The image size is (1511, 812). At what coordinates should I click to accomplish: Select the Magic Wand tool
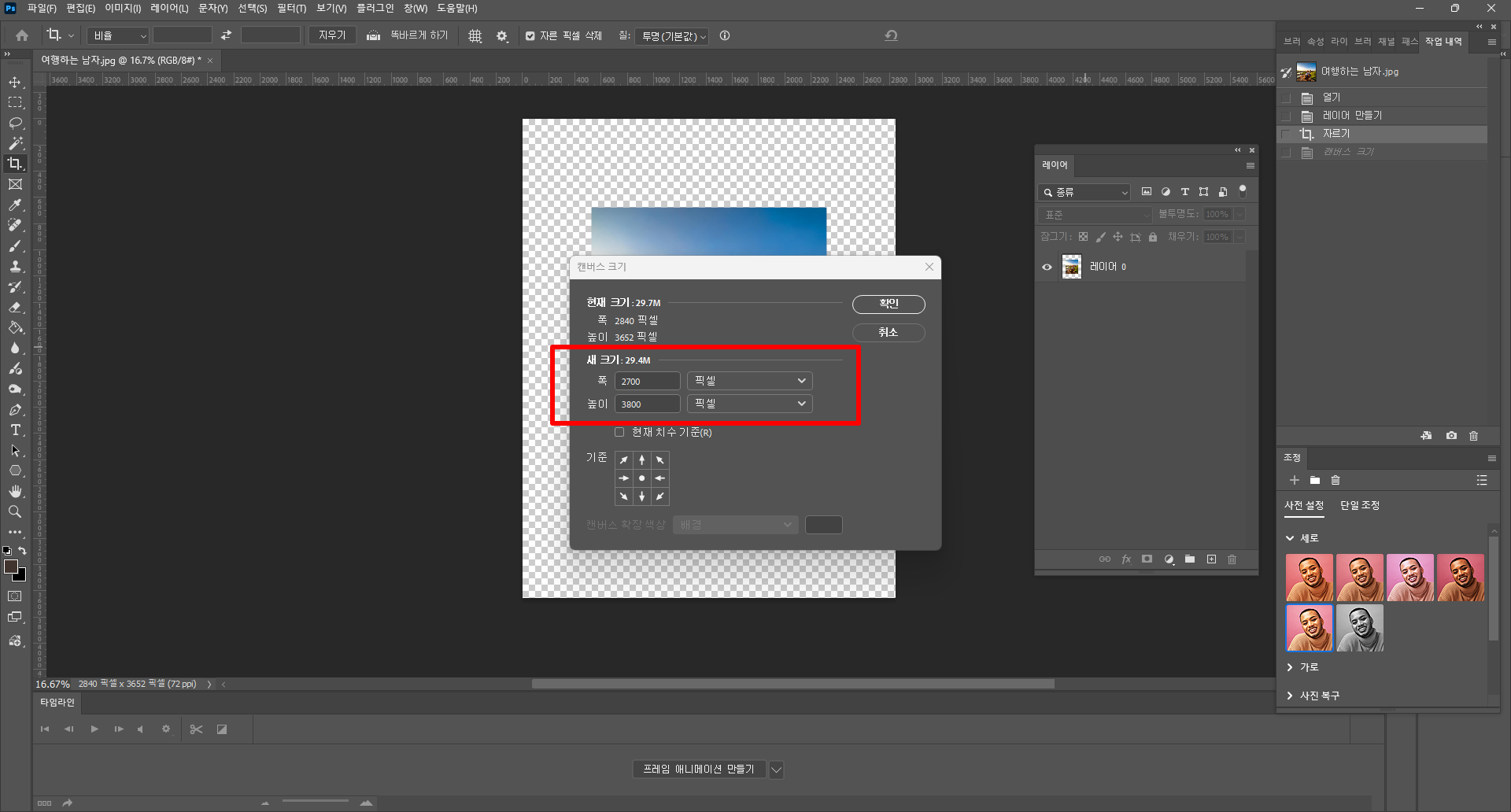(x=15, y=144)
